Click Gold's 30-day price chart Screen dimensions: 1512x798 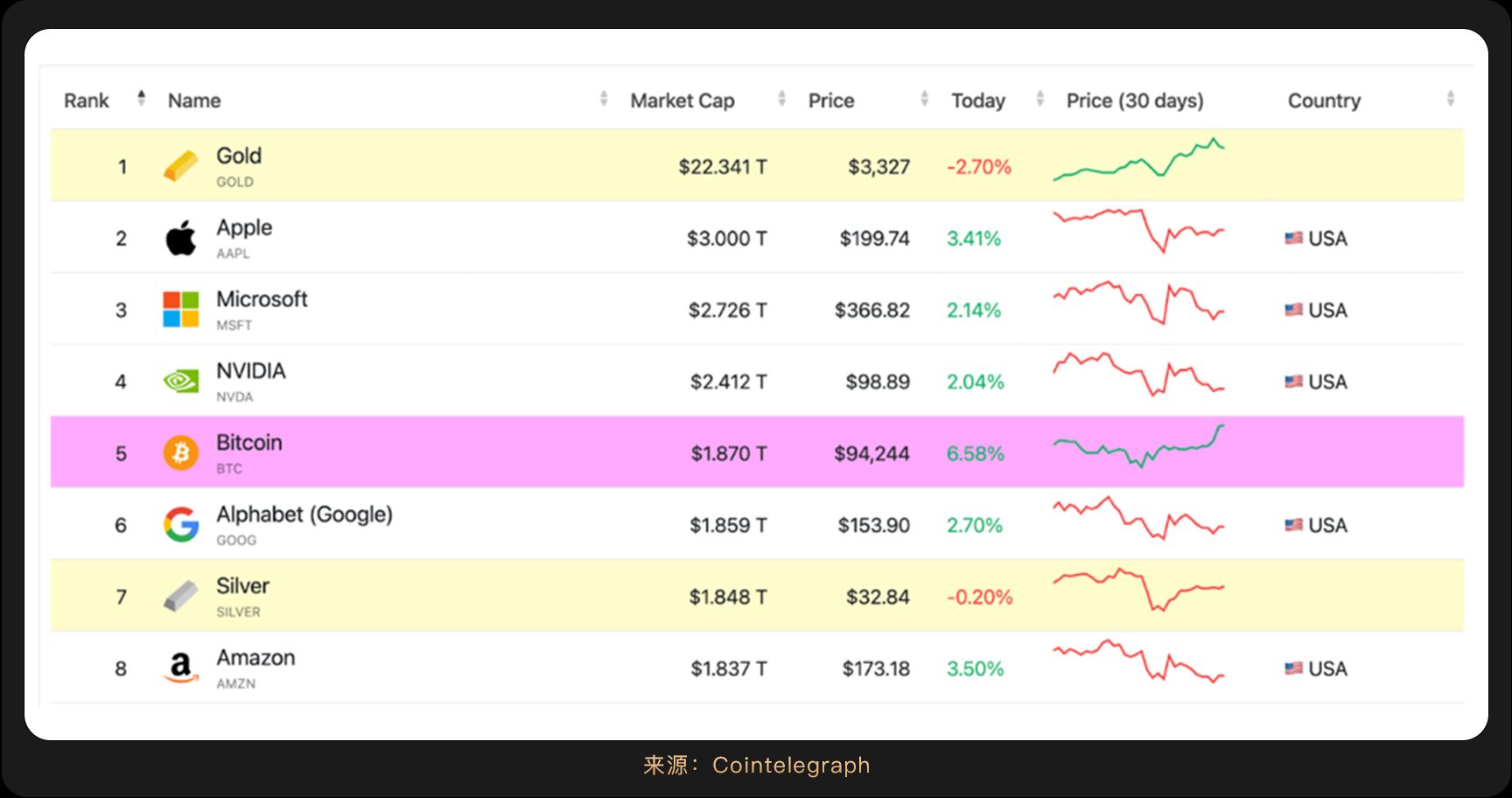coord(1138,160)
